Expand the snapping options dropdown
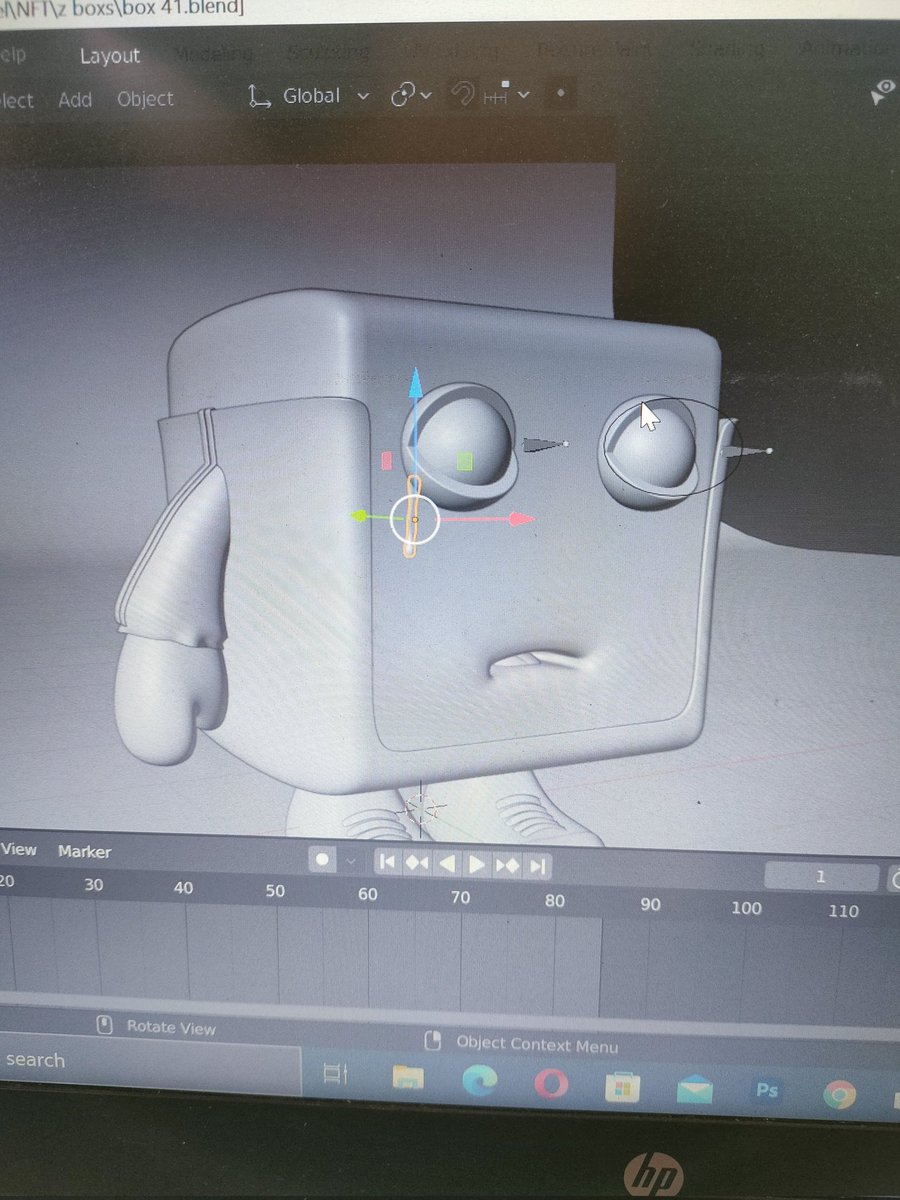900x1200 pixels. tap(507, 94)
